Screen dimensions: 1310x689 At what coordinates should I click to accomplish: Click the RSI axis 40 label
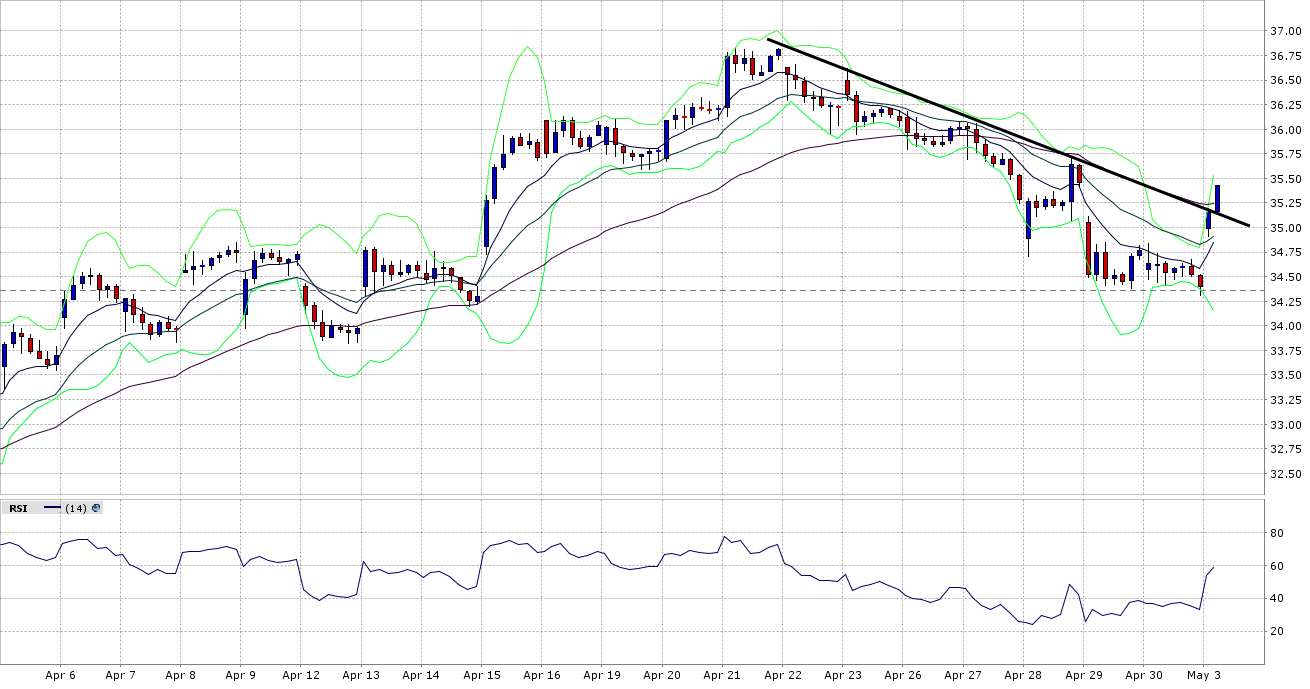click(1277, 599)
